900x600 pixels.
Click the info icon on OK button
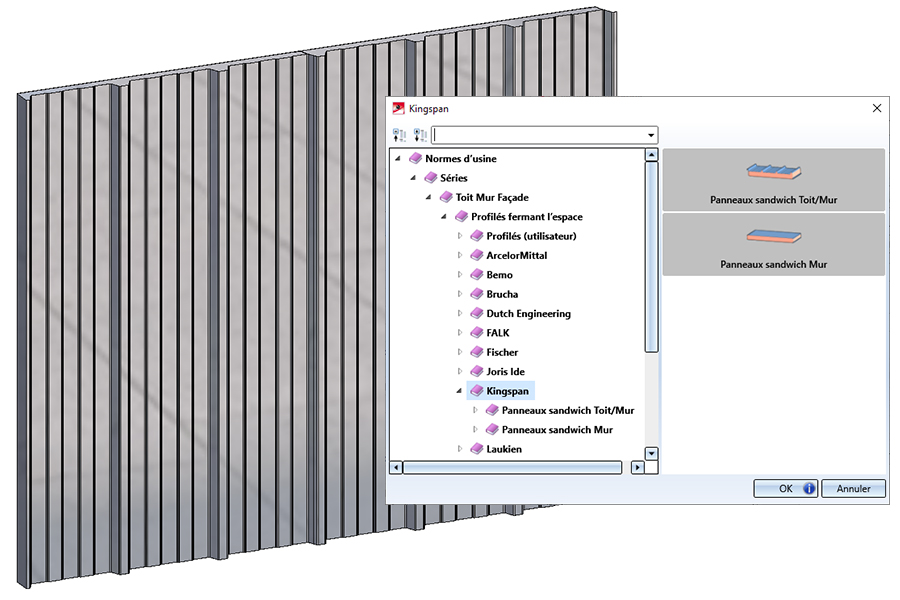point(809,489)
